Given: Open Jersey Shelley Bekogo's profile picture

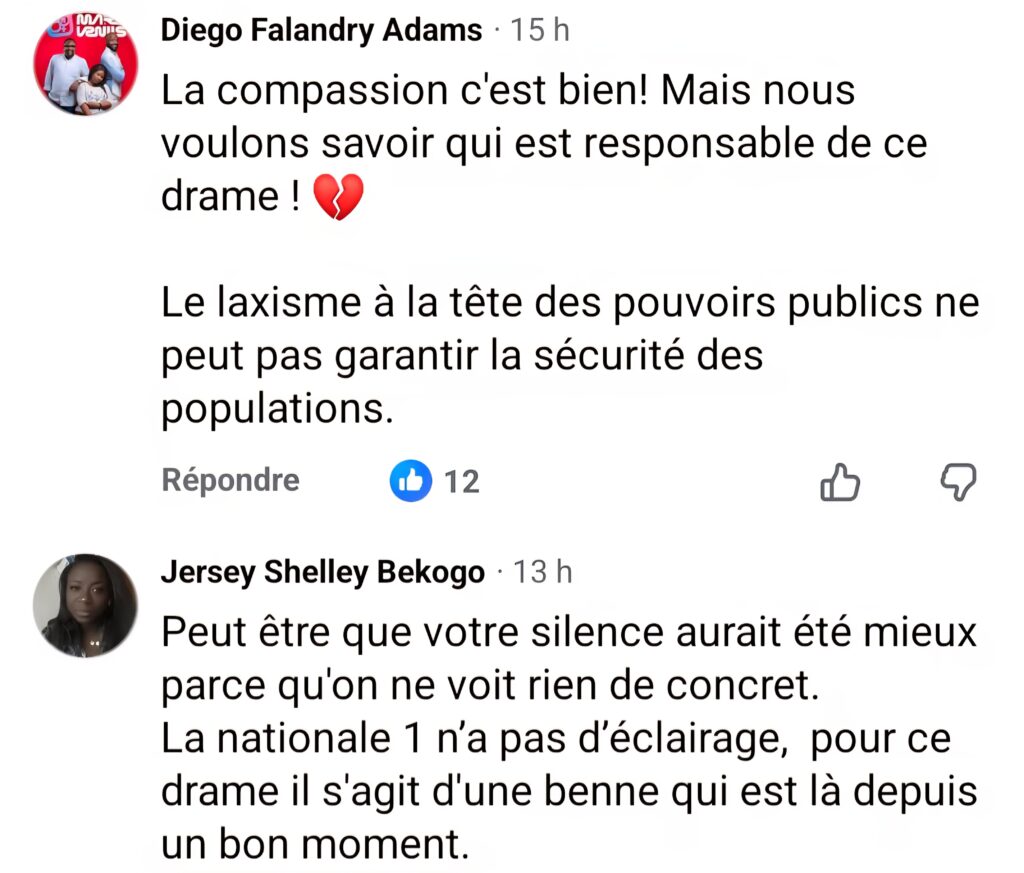Looking at the screenshot, I should (85, 604).
